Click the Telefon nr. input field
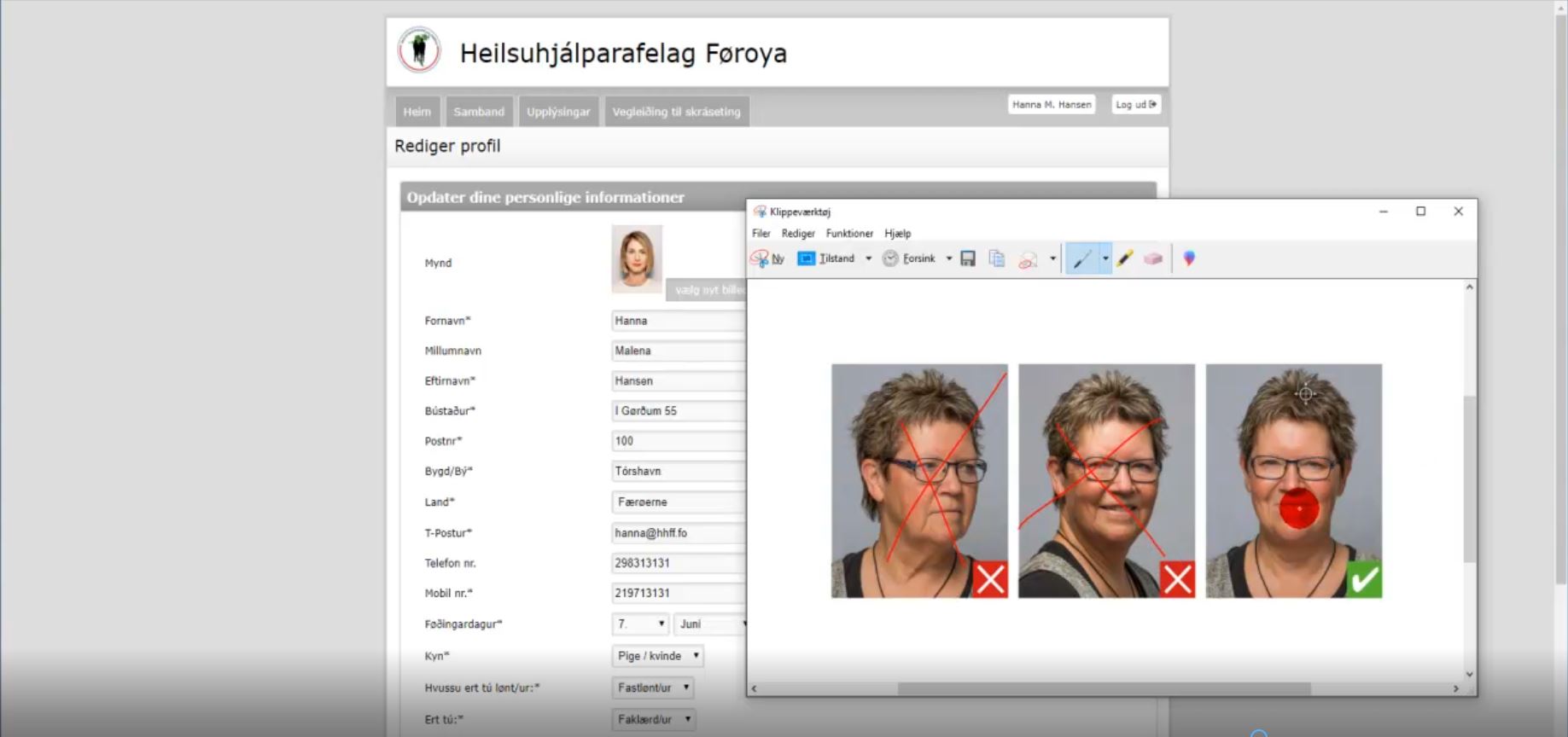The width and height of the screenshot is (1568, 737). [679, 563]
